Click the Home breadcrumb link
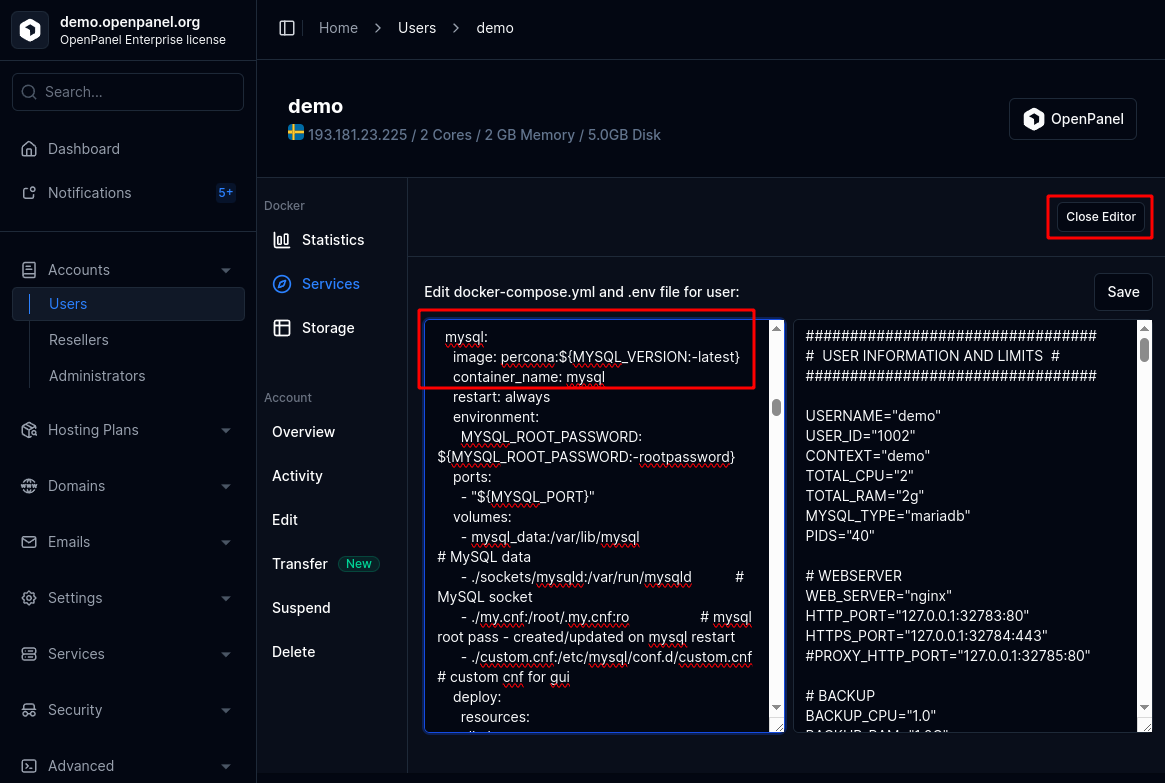This screenshot has height=783, width=1165. click(338, 28)
